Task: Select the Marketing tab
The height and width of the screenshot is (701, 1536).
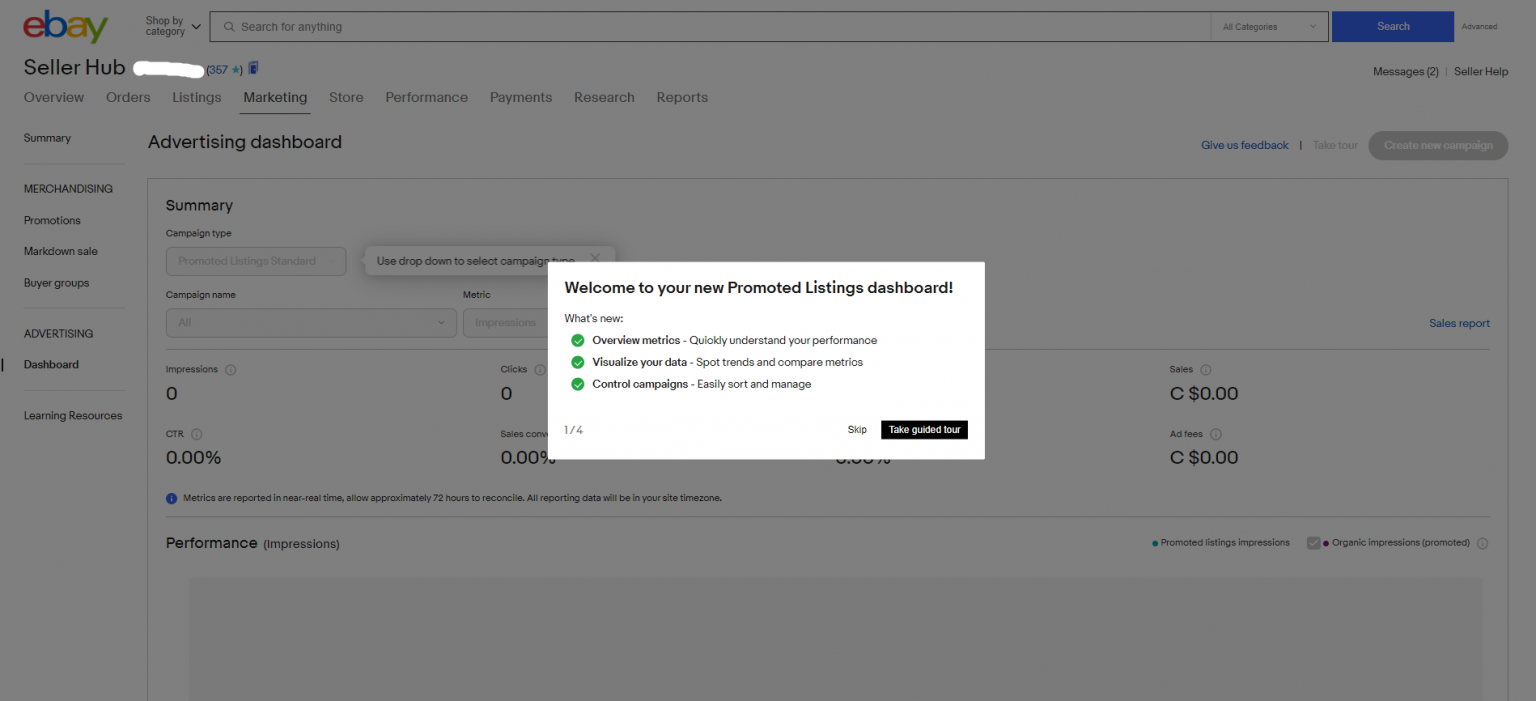Action: [x=275, y=97]
